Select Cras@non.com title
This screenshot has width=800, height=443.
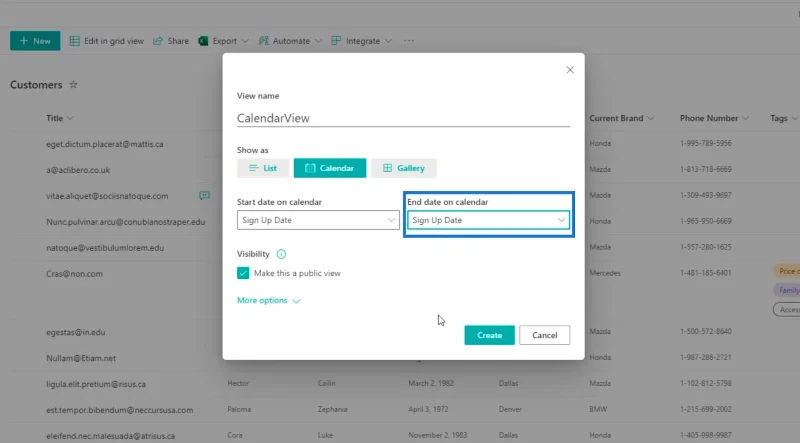click(x=74, y=274)
